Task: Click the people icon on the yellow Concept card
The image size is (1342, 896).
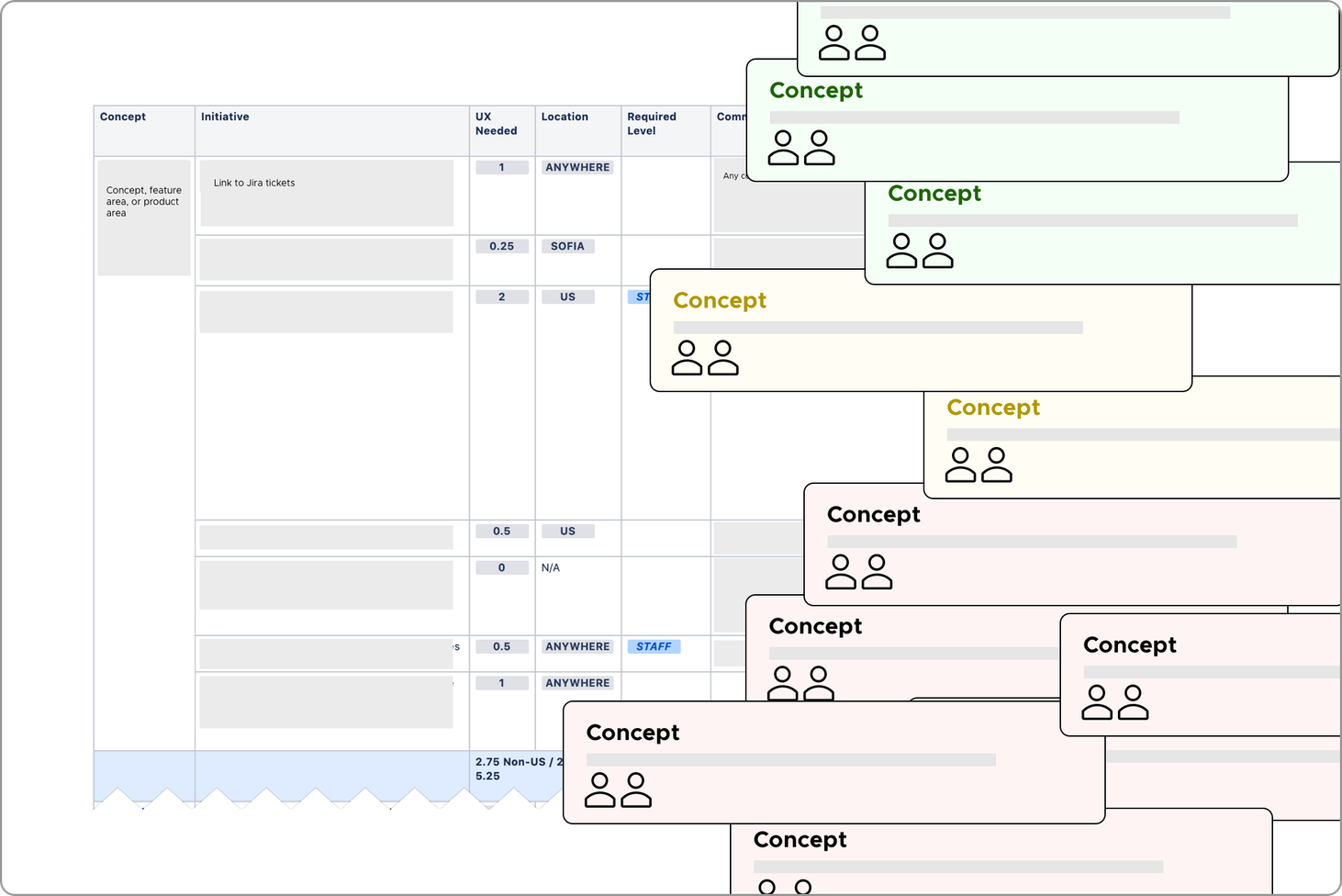Action: [x=978, y=465]
